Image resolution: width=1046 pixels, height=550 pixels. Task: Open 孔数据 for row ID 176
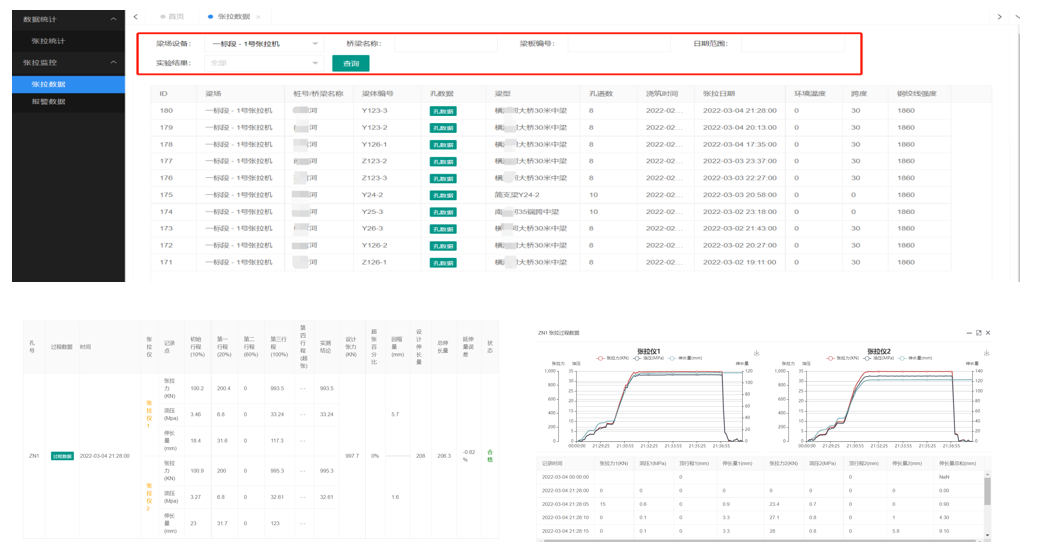(443, 179)
